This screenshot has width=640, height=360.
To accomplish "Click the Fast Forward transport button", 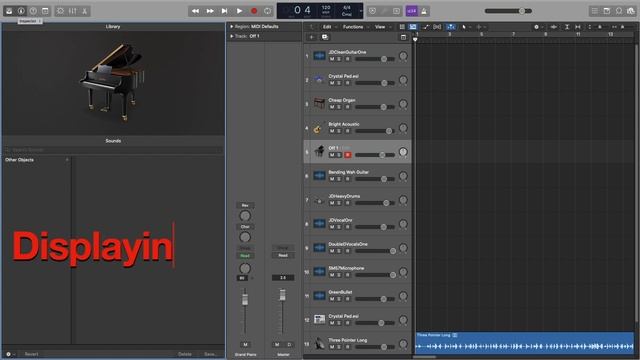I will click(x=210, y=11).
